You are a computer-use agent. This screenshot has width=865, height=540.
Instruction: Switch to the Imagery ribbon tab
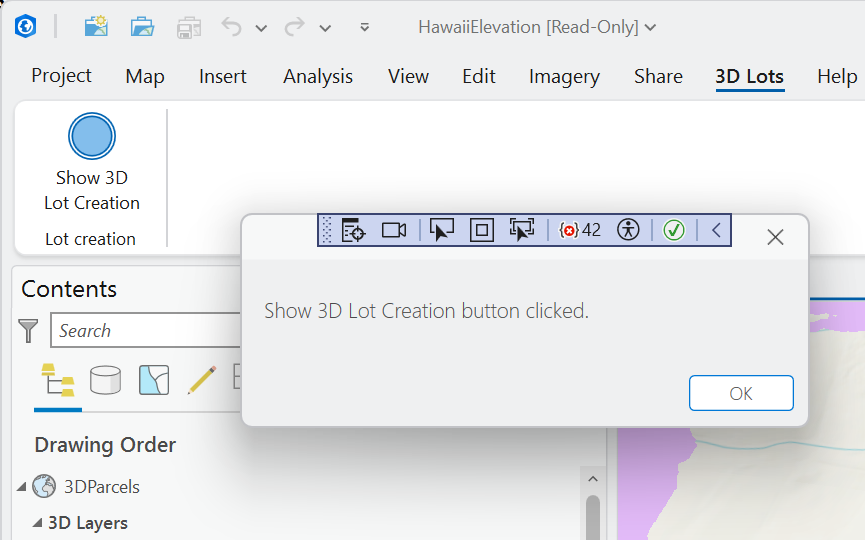[x=564, y=76]
